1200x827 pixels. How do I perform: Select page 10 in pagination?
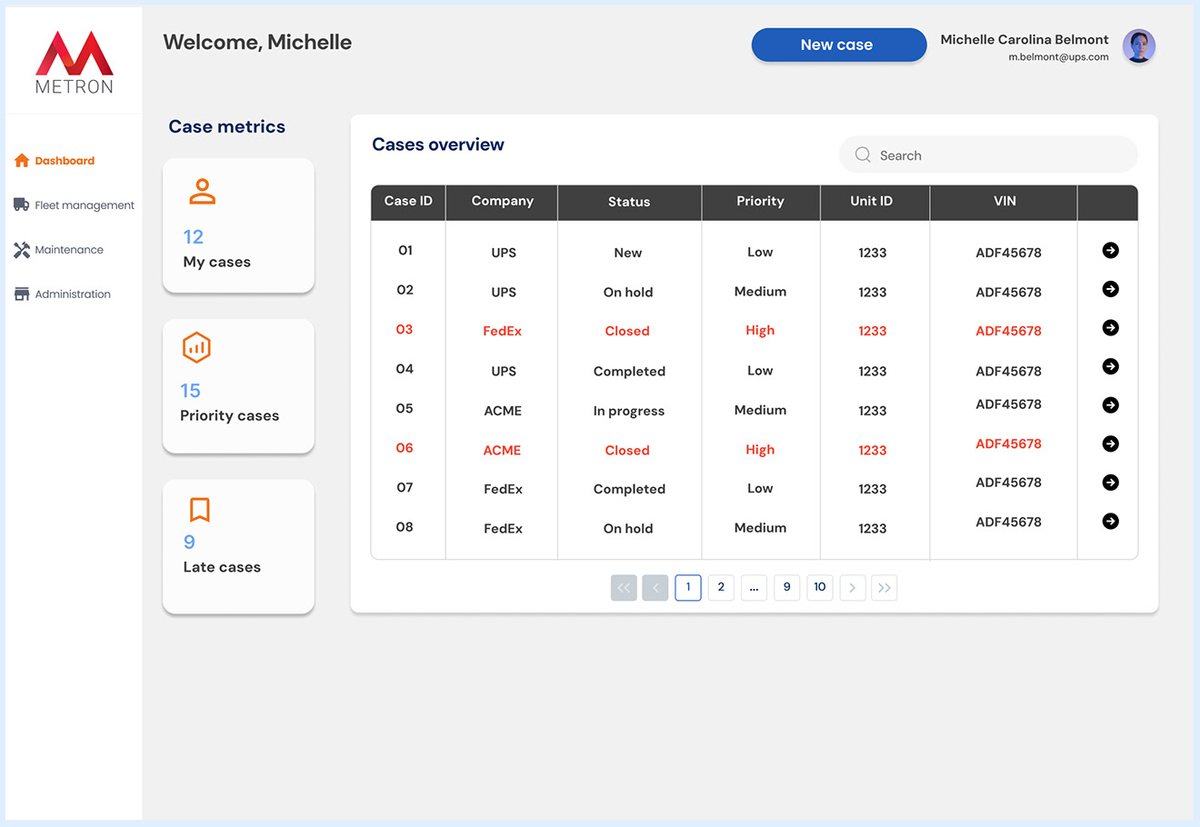tap(820, 588)
